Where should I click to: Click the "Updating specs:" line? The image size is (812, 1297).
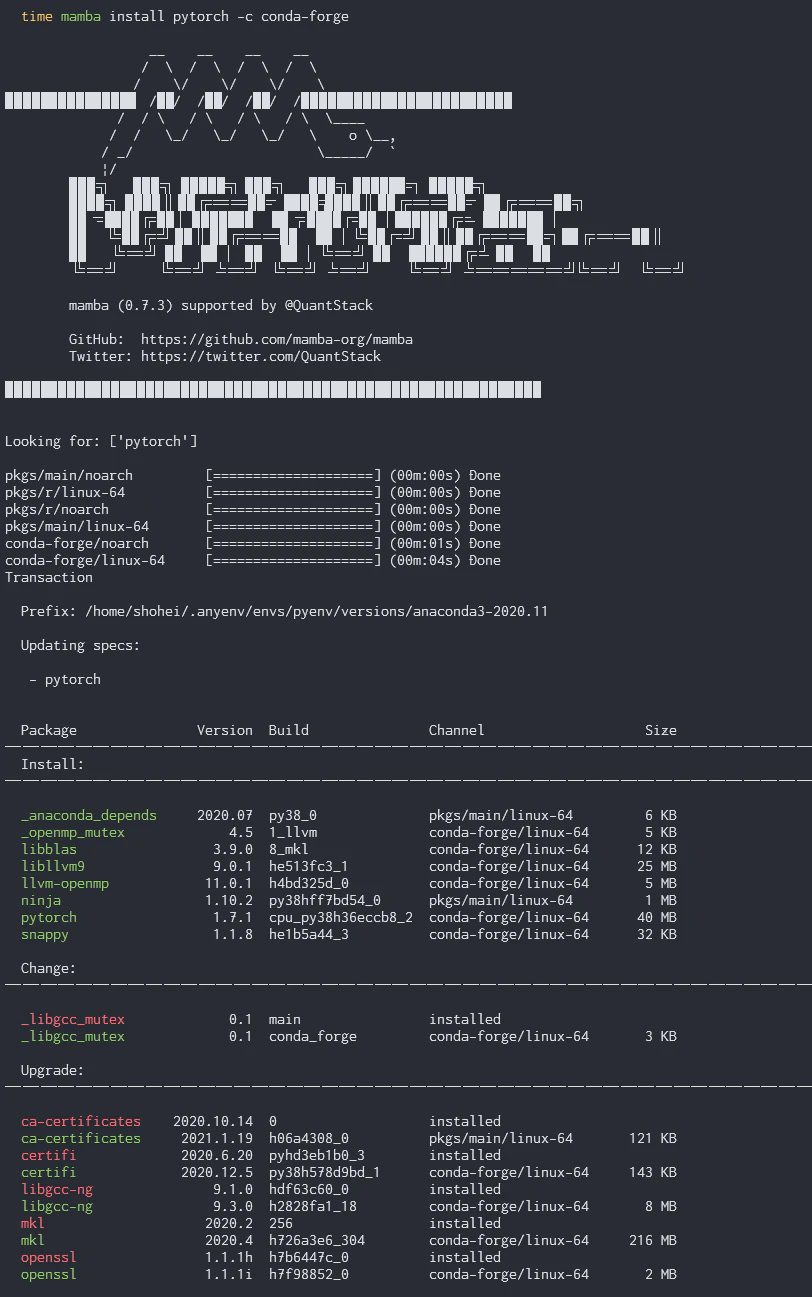[x=81, y=645]
